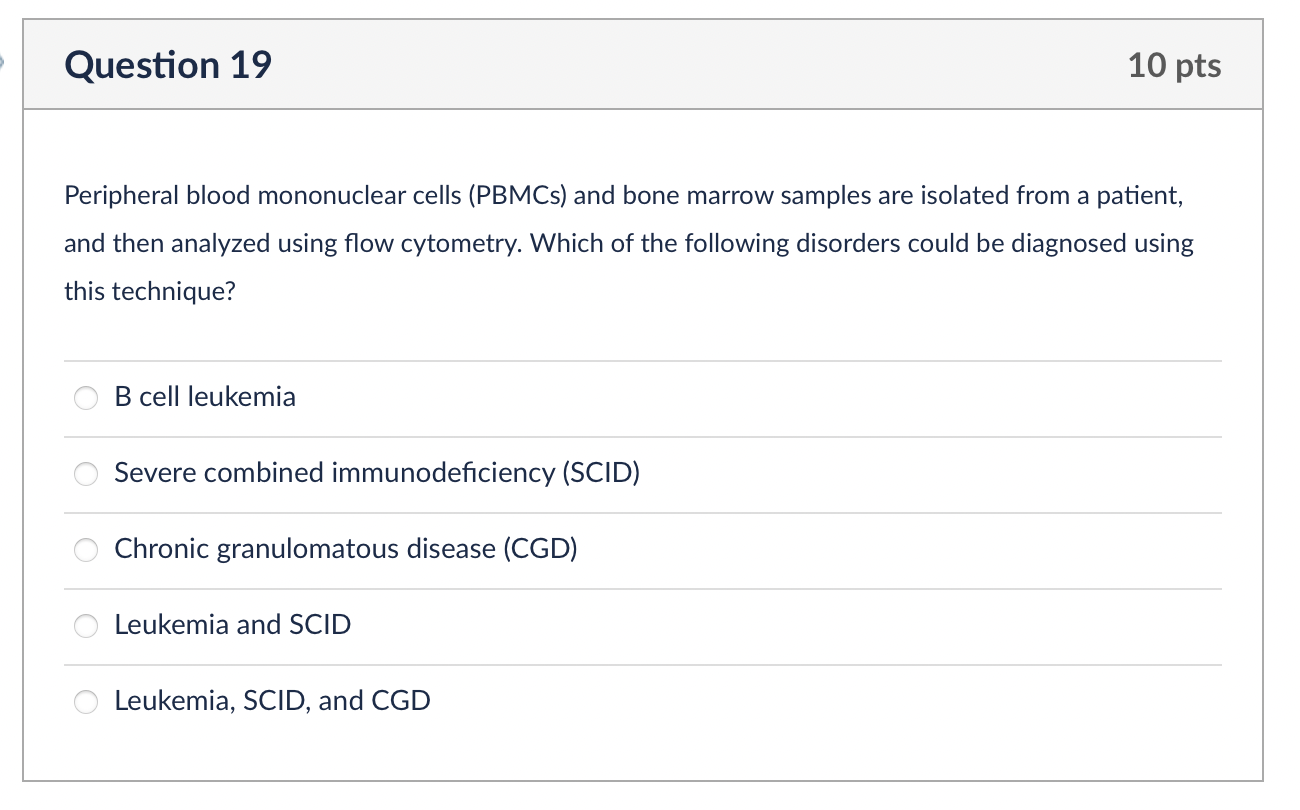Pick the Leukemia and SCID radio button
Viewport: 1300px width, 810px height.
coord(87,627)
